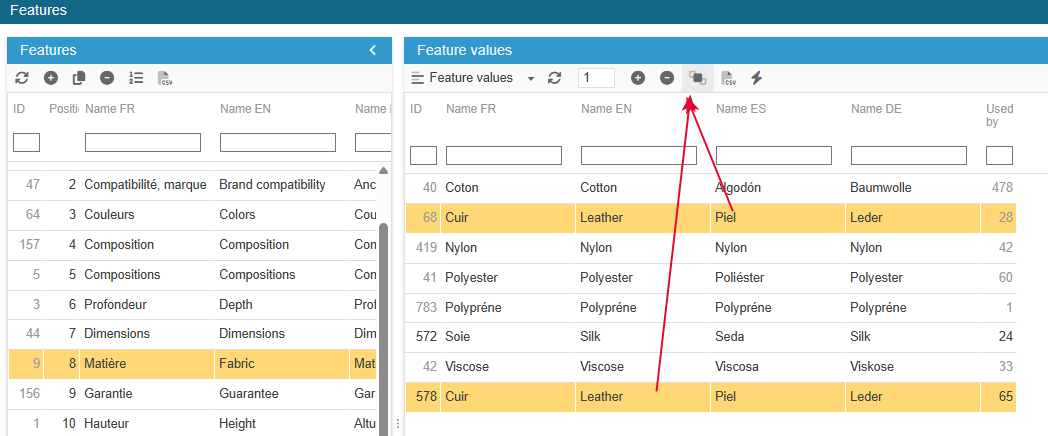Select the Compatibilité, marque feature row
1048x436 pixels.
(x=192, y=185)
